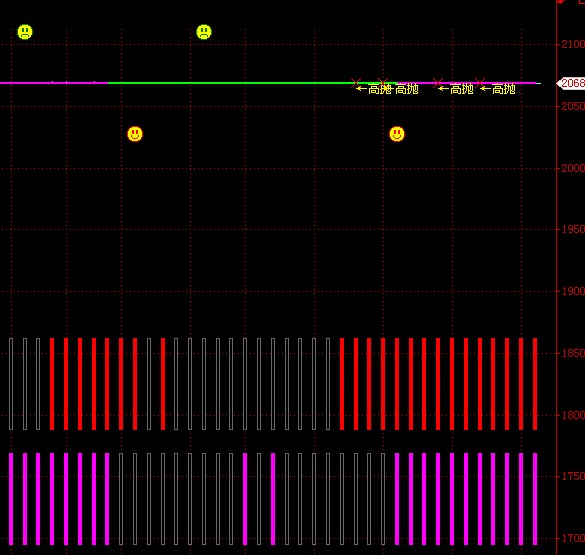Click the 1900 price axis label

click(573, 291)
